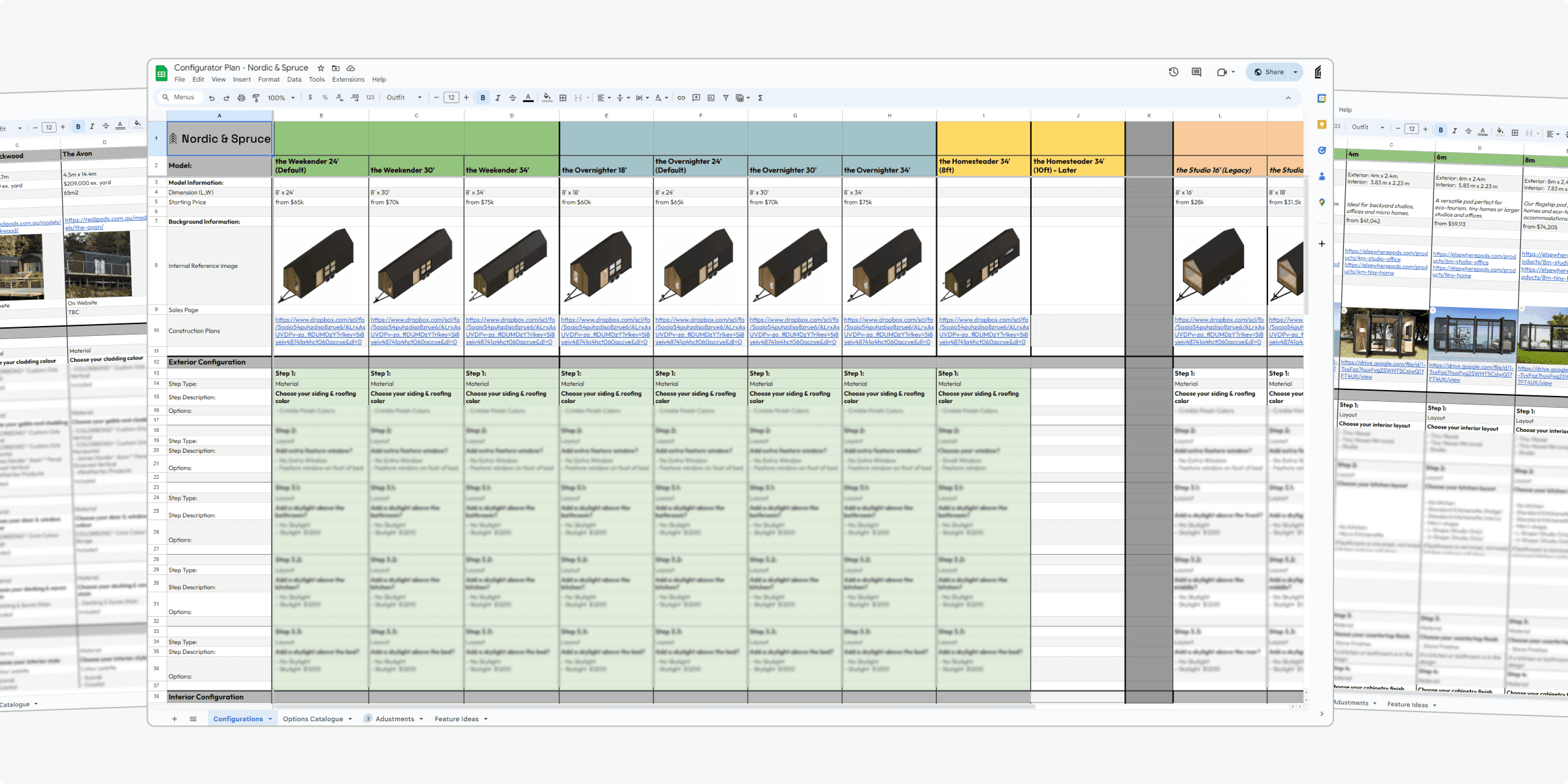Click the Get add-ons plus icon
The height and width of the screenshot is (784, 1568).
click(1322, 244)
